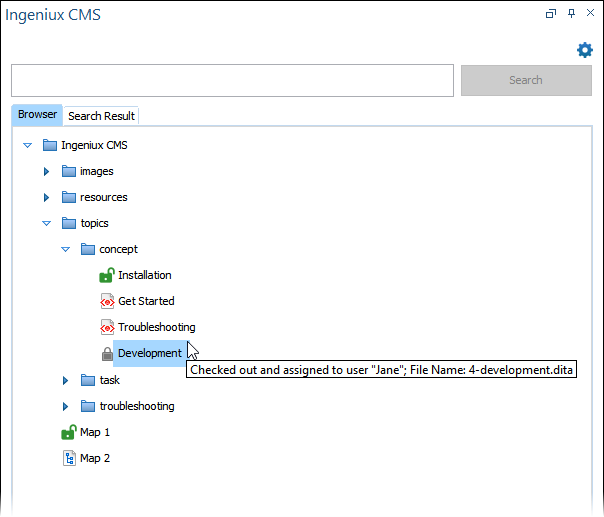Click the green unlocked padlock beside Map 1

[x=69, y=432]
